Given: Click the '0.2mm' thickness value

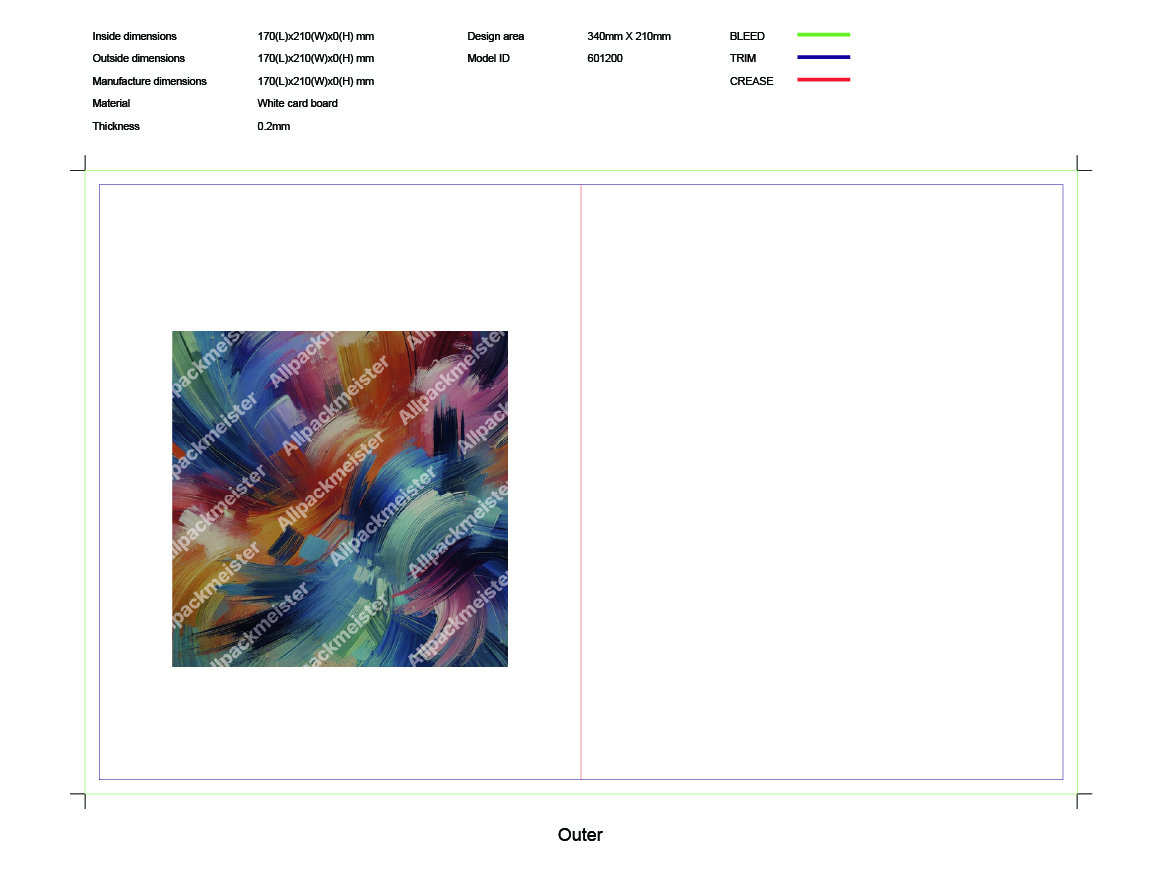Looking at the screenshot, I should pos(274,126).
